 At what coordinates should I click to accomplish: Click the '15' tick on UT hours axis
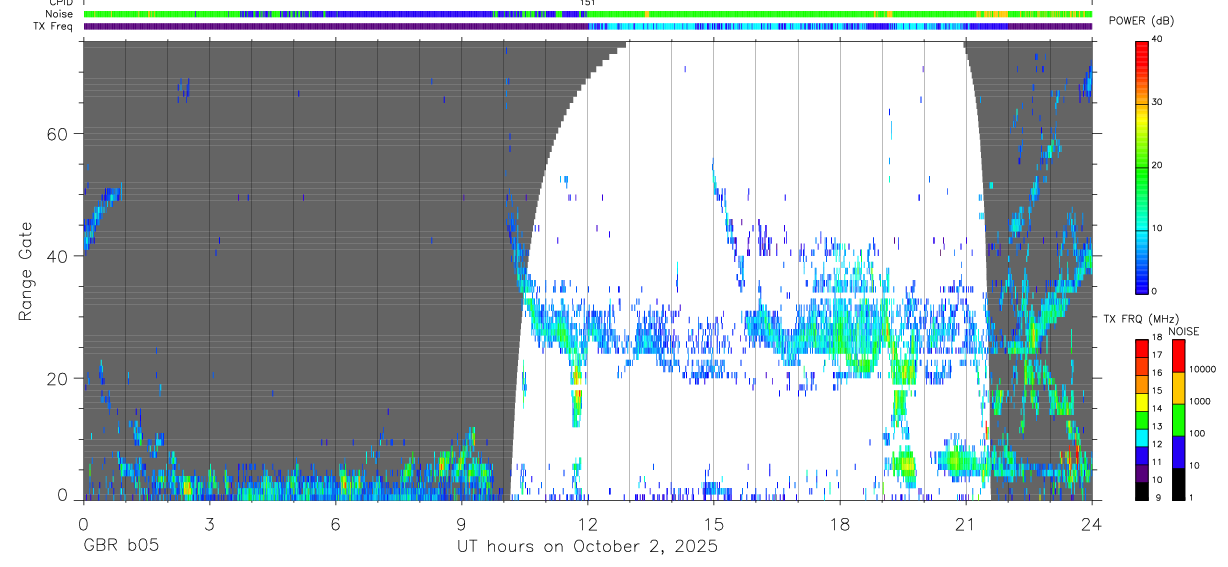(714, 524)
